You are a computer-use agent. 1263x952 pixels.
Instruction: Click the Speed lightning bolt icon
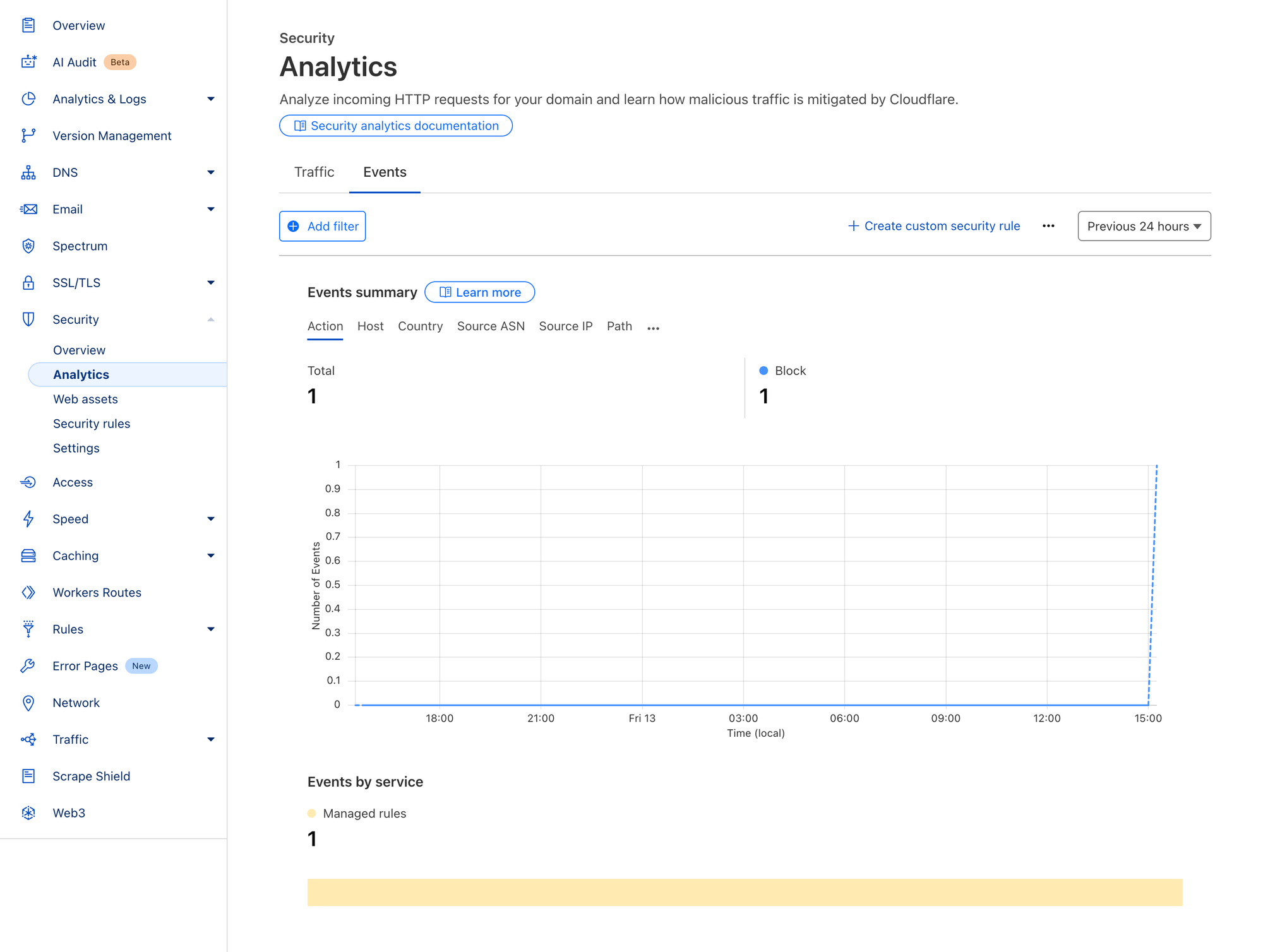click(x=28, y=519)
